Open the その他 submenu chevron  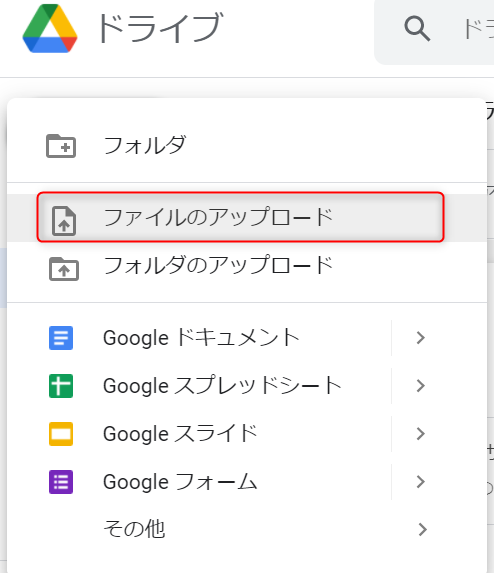pyautogui.click(x=422, y=529)
